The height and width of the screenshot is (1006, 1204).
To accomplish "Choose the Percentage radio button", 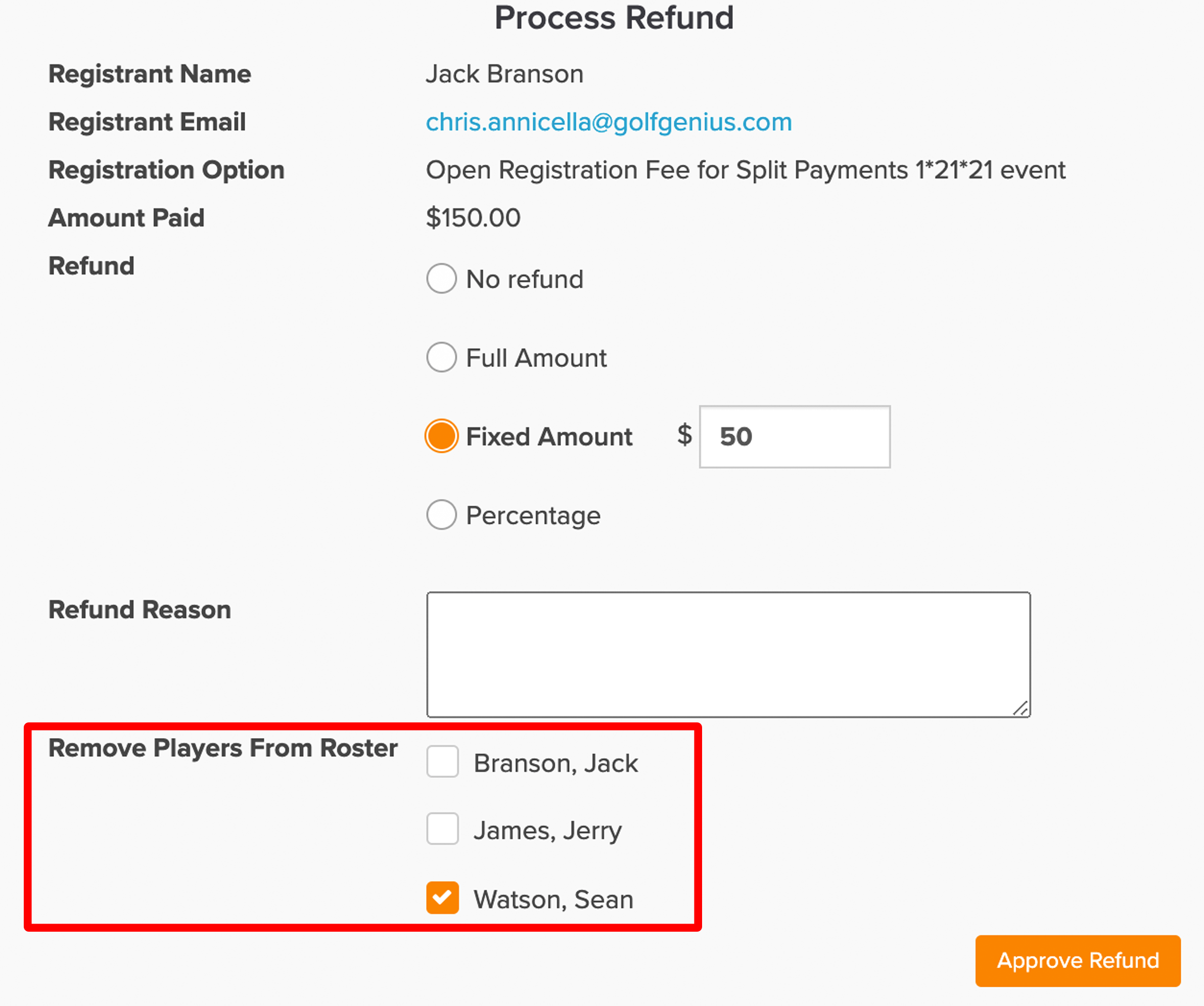I will 441,515.
